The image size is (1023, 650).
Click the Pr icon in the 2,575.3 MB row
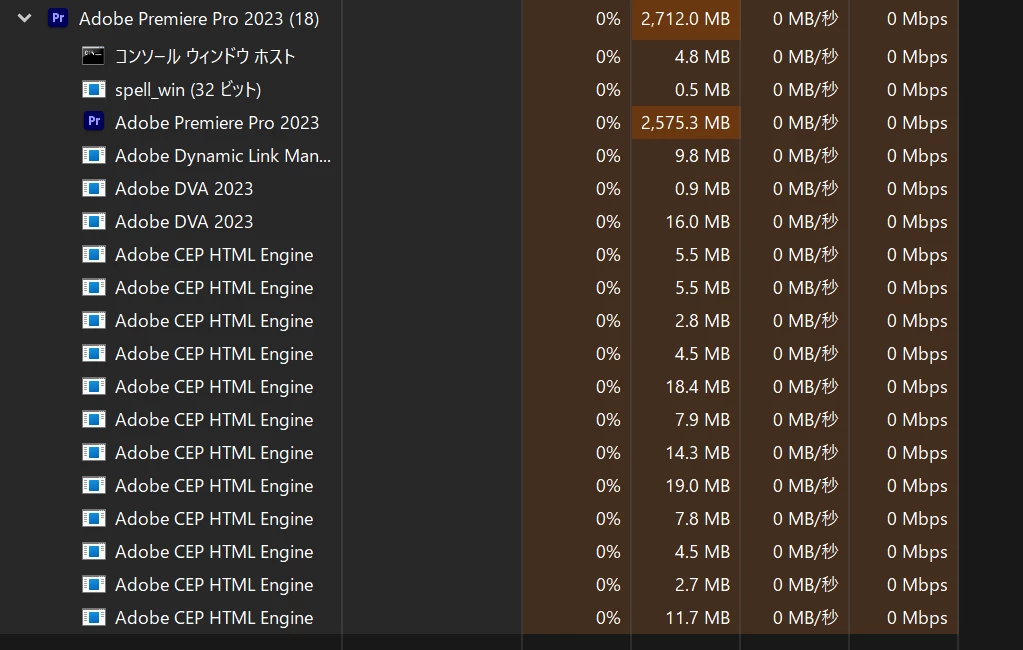pyautogui.click(x=94, y=121)
